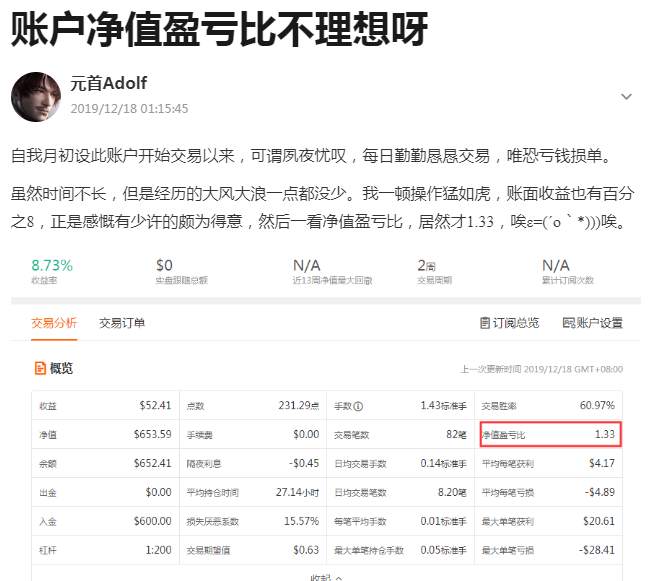The width and height of the screenshot is (661, 581).
Task: Click the 收益 value $52.41
Action: (x=155, y=406)
